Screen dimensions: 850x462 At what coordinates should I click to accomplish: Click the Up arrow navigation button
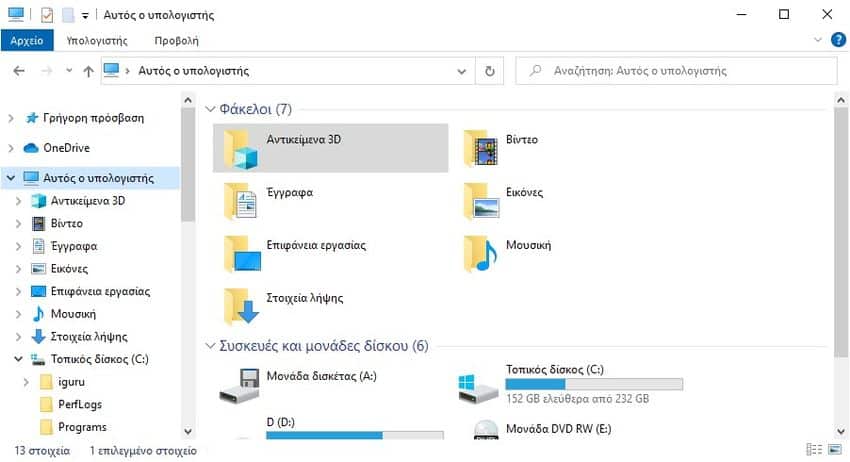point(88,71)
